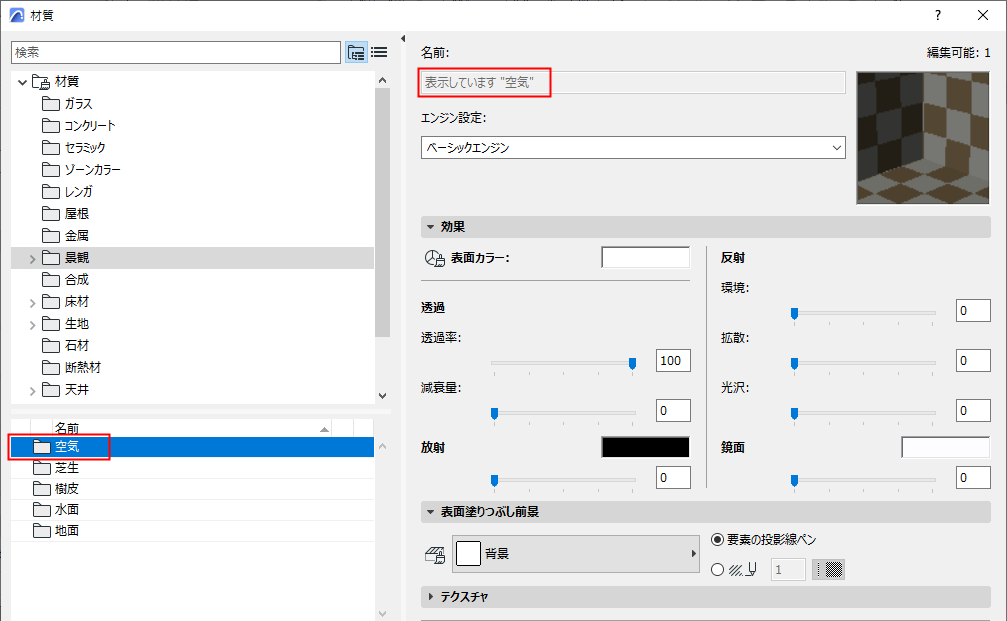This screenshot has height=621, width=1007.
Task: Select the 石材 folder
Action: coord(66,345)
